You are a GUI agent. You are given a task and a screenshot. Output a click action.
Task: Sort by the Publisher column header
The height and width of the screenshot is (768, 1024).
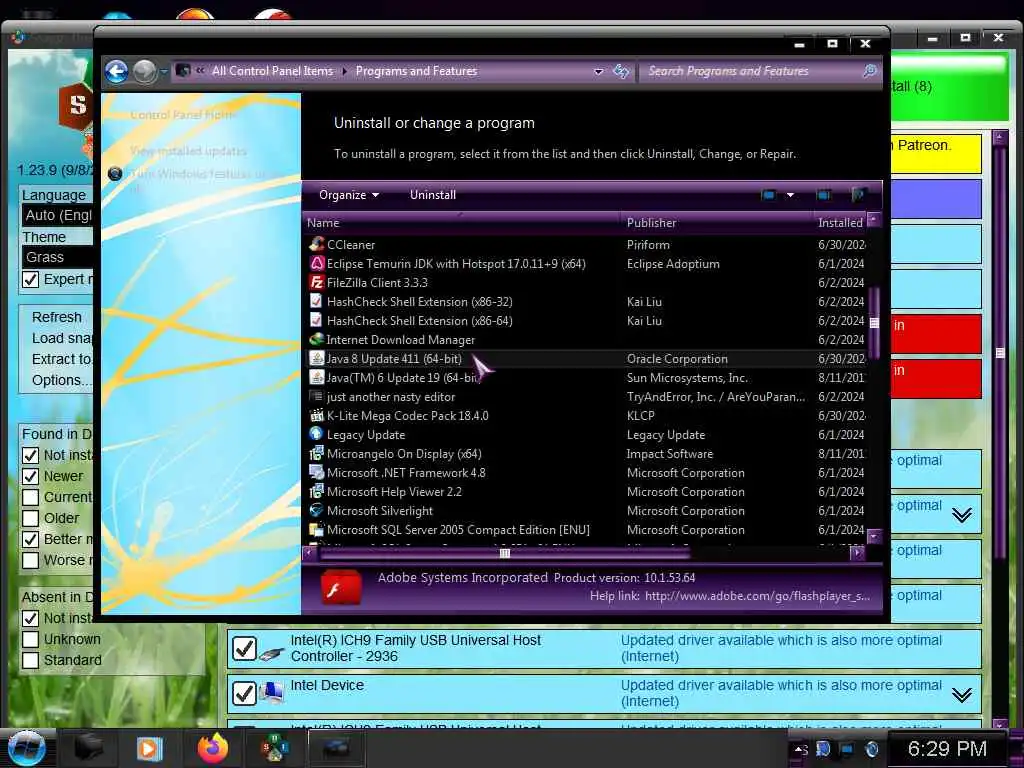coord(716,223)
